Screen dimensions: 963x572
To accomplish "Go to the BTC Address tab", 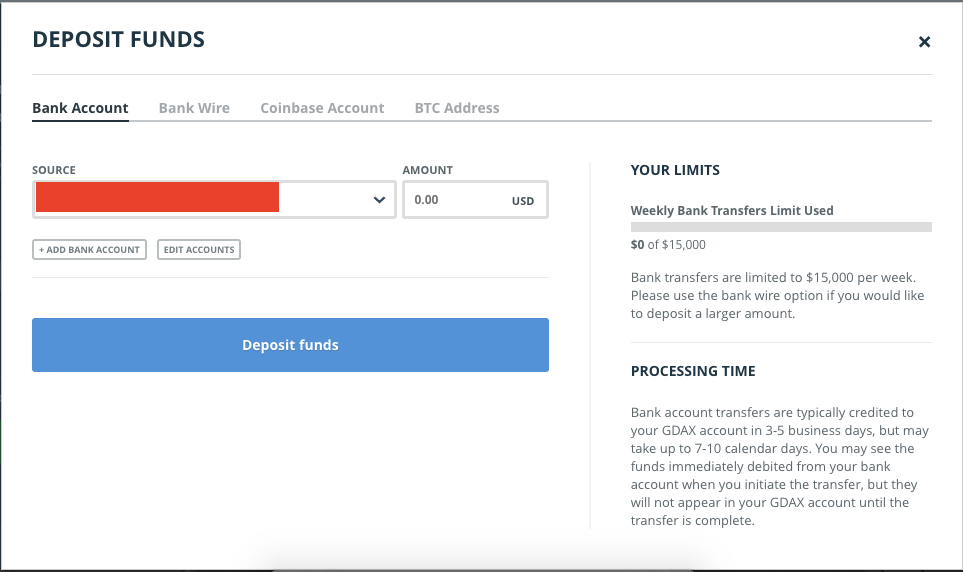I will click(x=457, y=108).
